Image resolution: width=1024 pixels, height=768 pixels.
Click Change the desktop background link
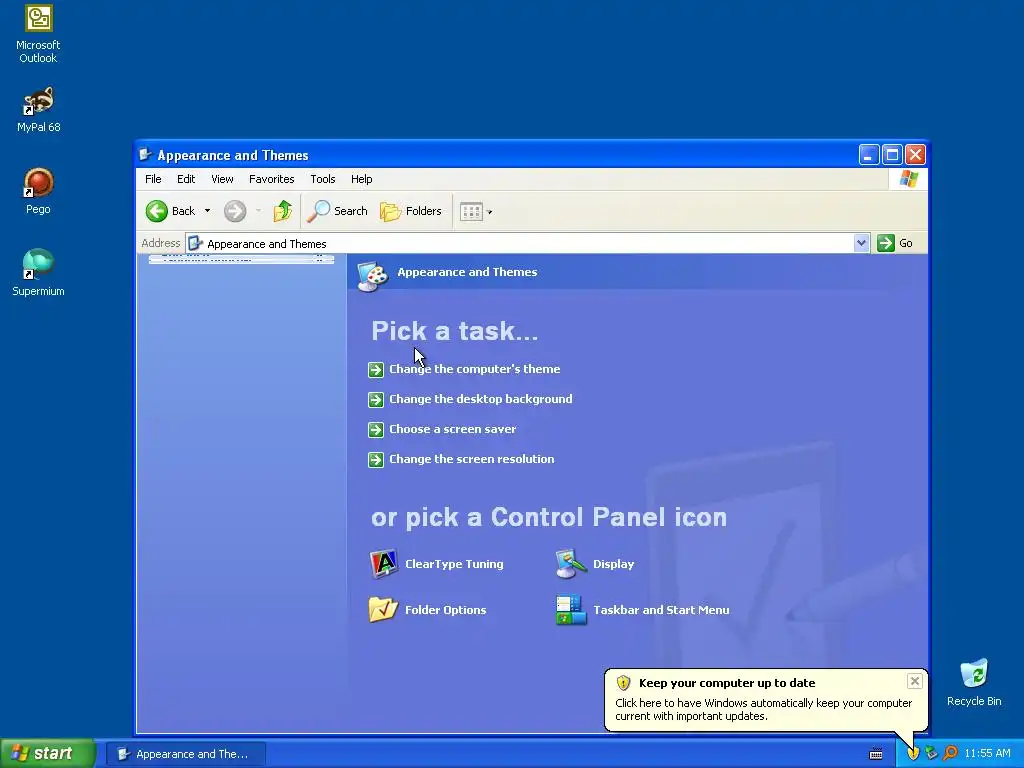(481, 399)
